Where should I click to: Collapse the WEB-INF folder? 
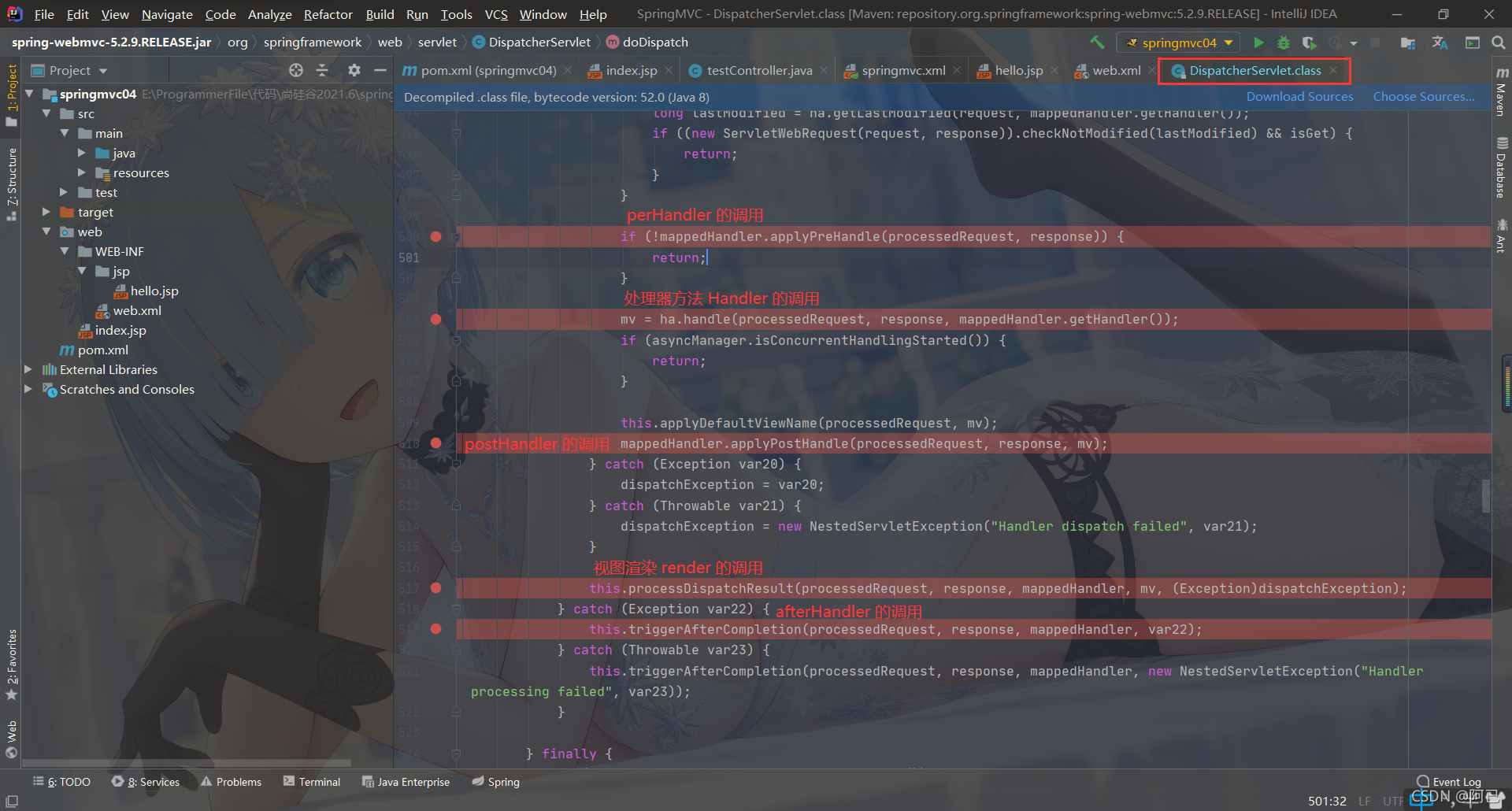tap(65, 251)
